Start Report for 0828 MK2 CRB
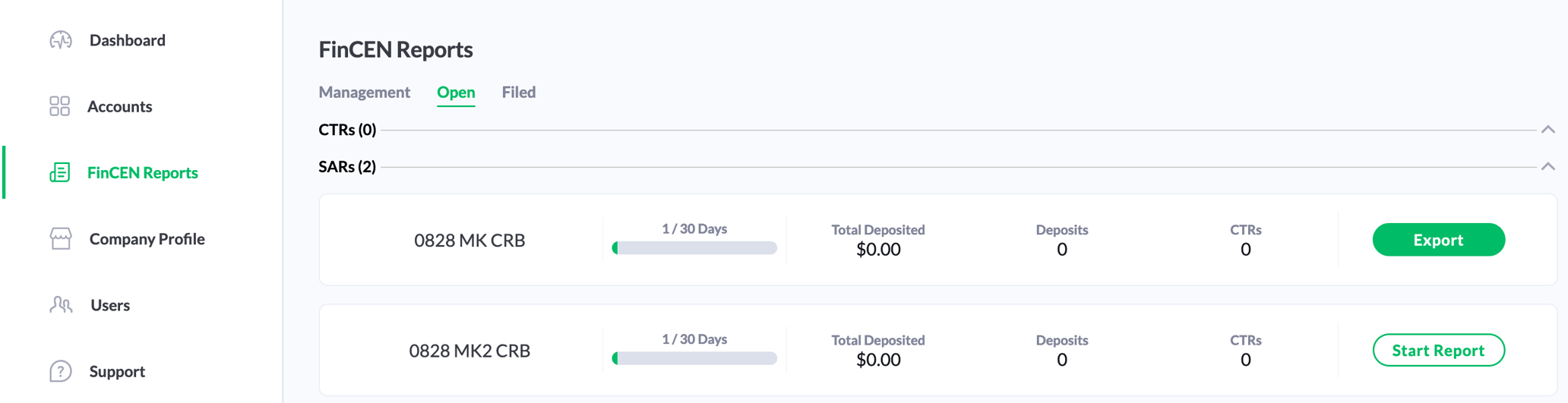Image resolution: width=1568 pixels, height=403 pixels. coord(1438,351)
